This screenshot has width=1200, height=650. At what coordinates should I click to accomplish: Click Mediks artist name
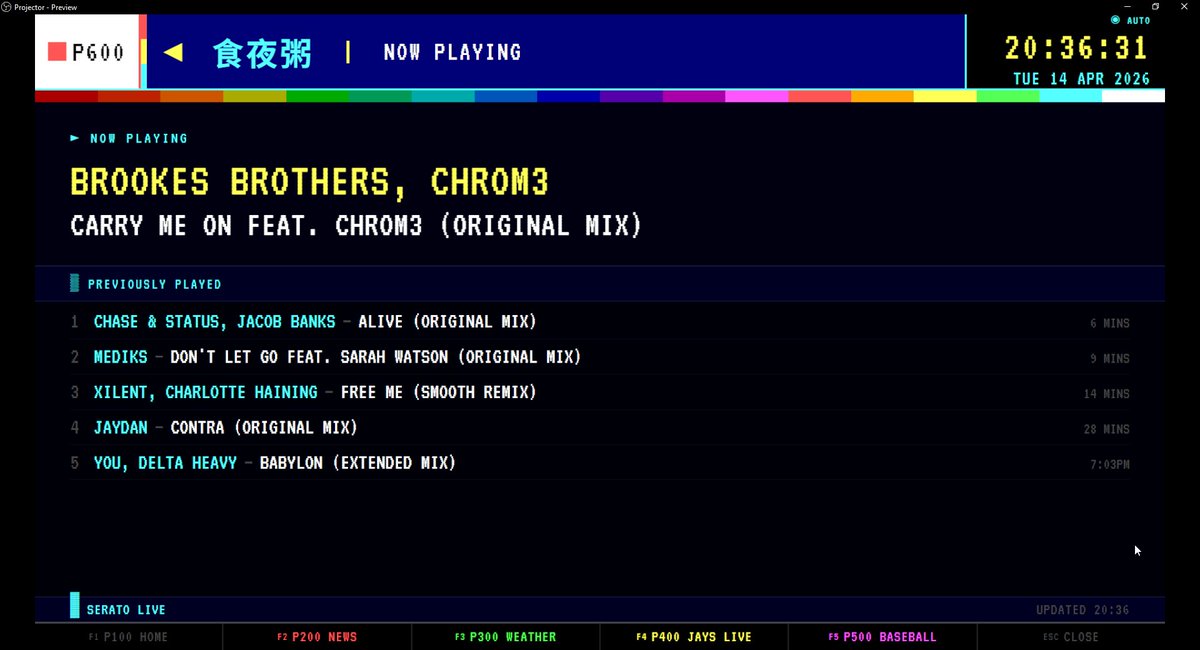point(120,357)
